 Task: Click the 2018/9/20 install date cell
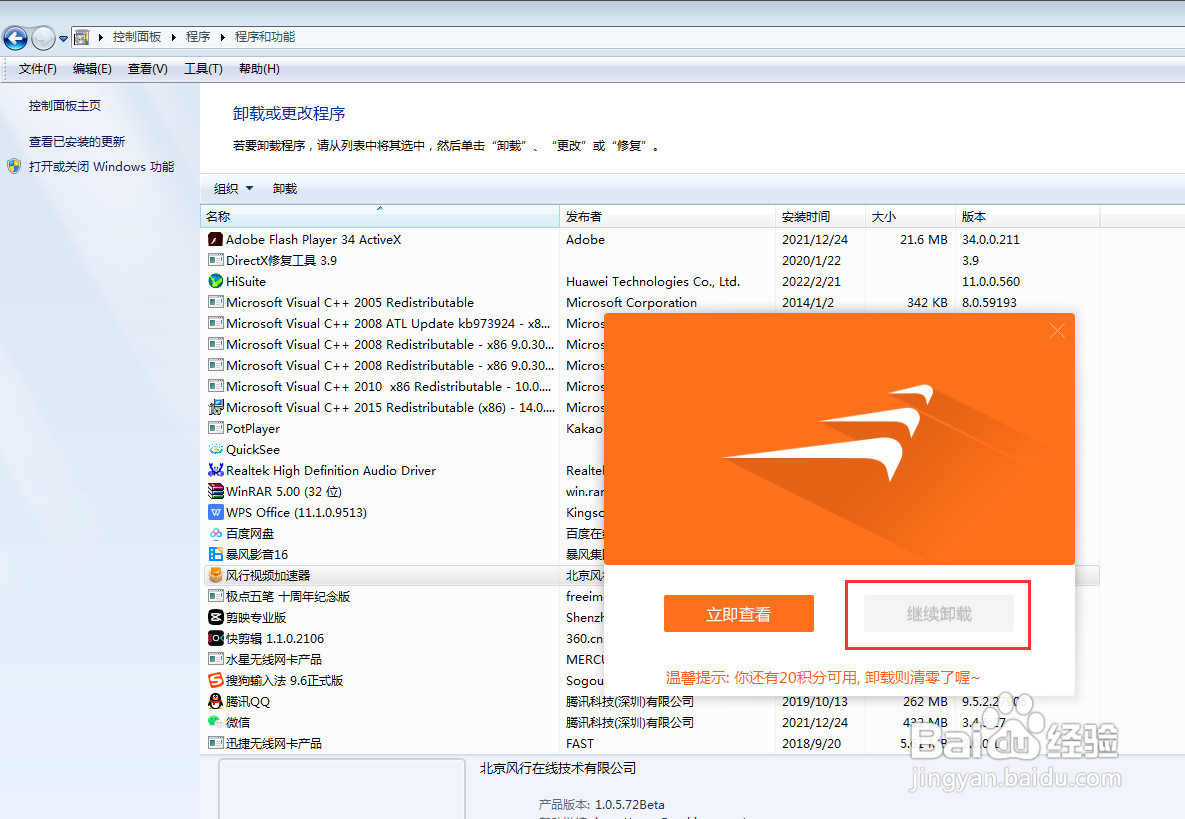pyautogui.click(x=811, y=743)
